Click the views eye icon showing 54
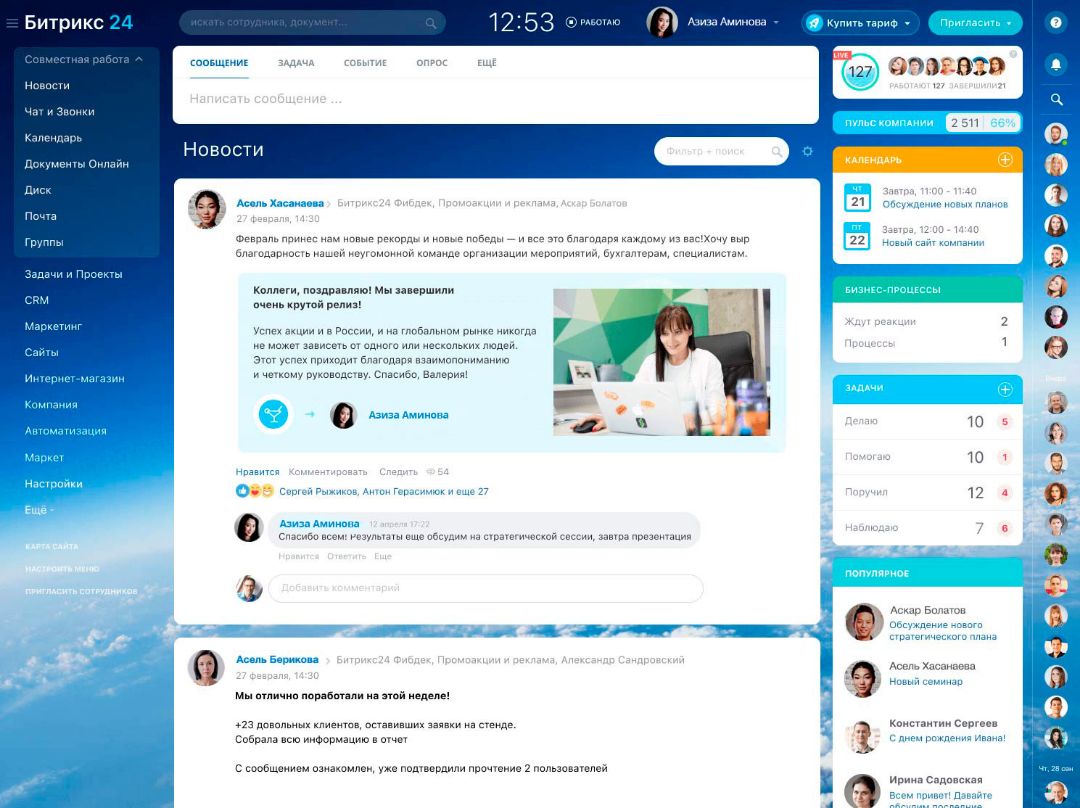Image resolution: width=1080 pixels, height=808 pixels. [x=430, y=472]
